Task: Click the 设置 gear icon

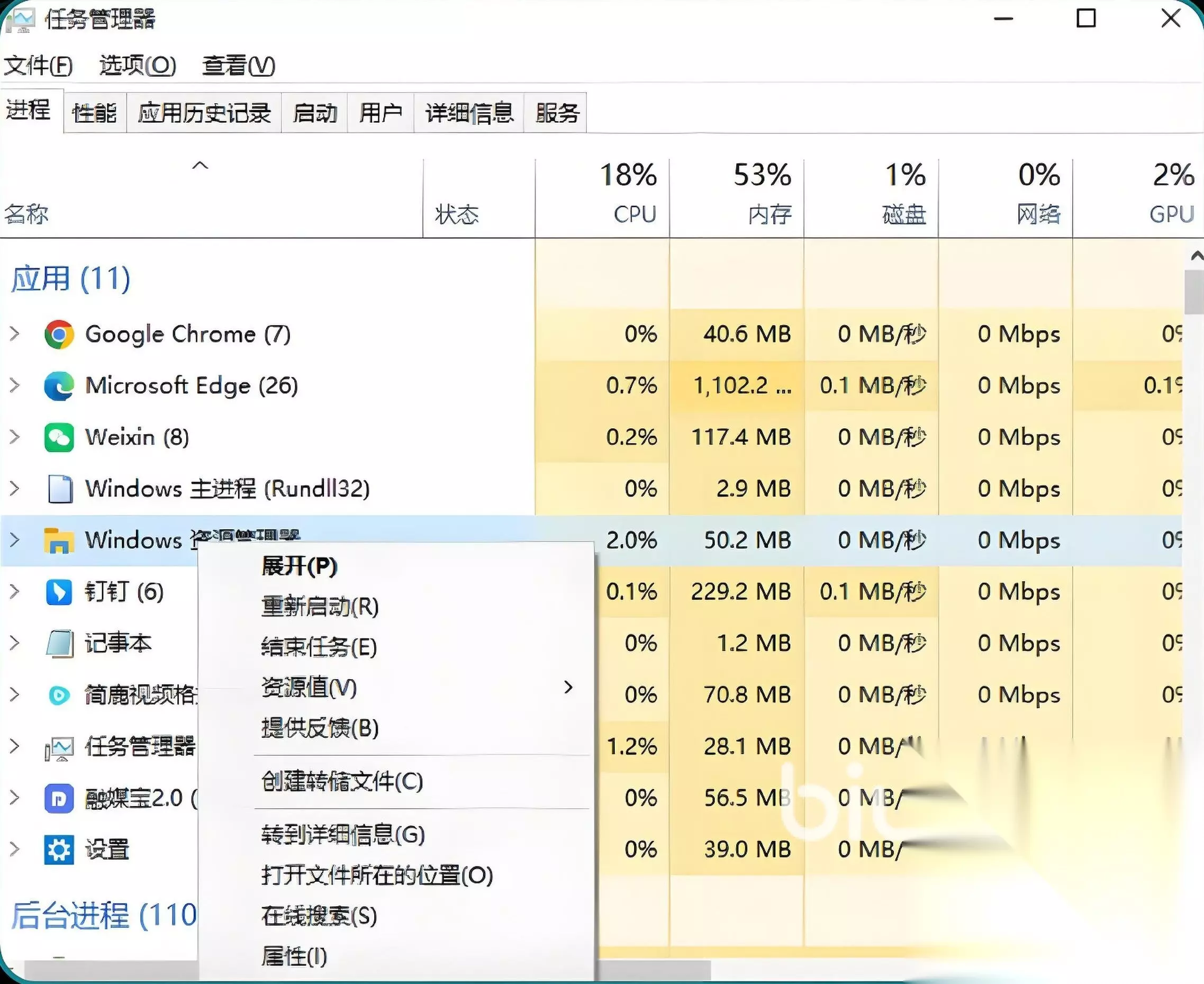Action: coord(59,849)
